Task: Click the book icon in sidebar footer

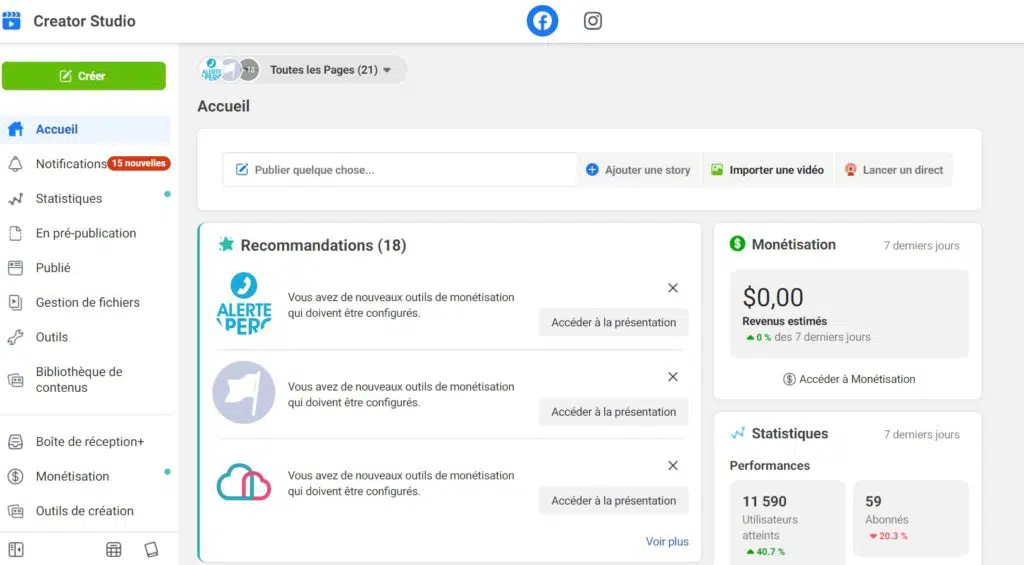Action: pyautogui.click(x=151, y=549)
